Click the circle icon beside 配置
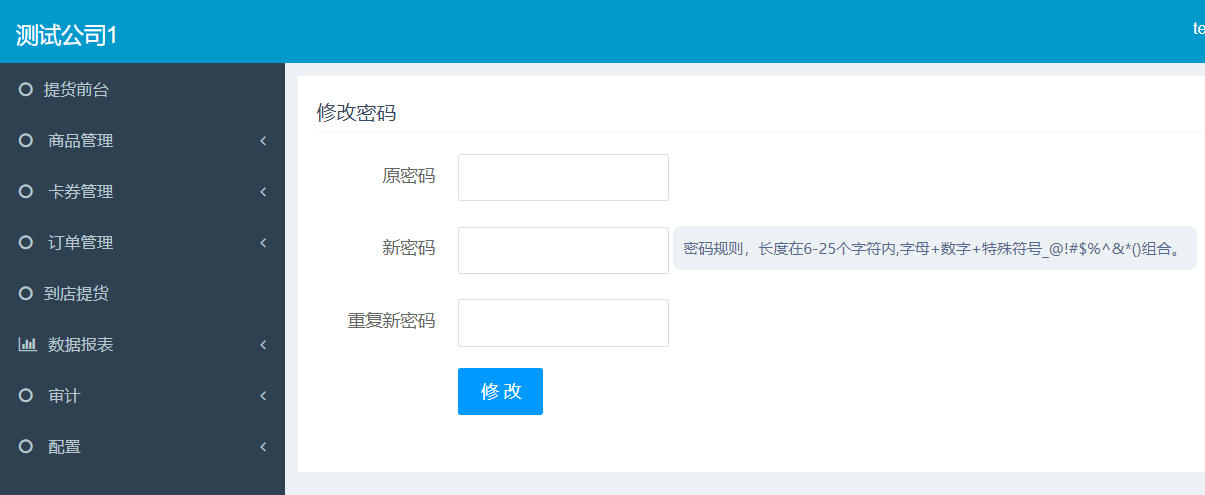 coord(26,447)
